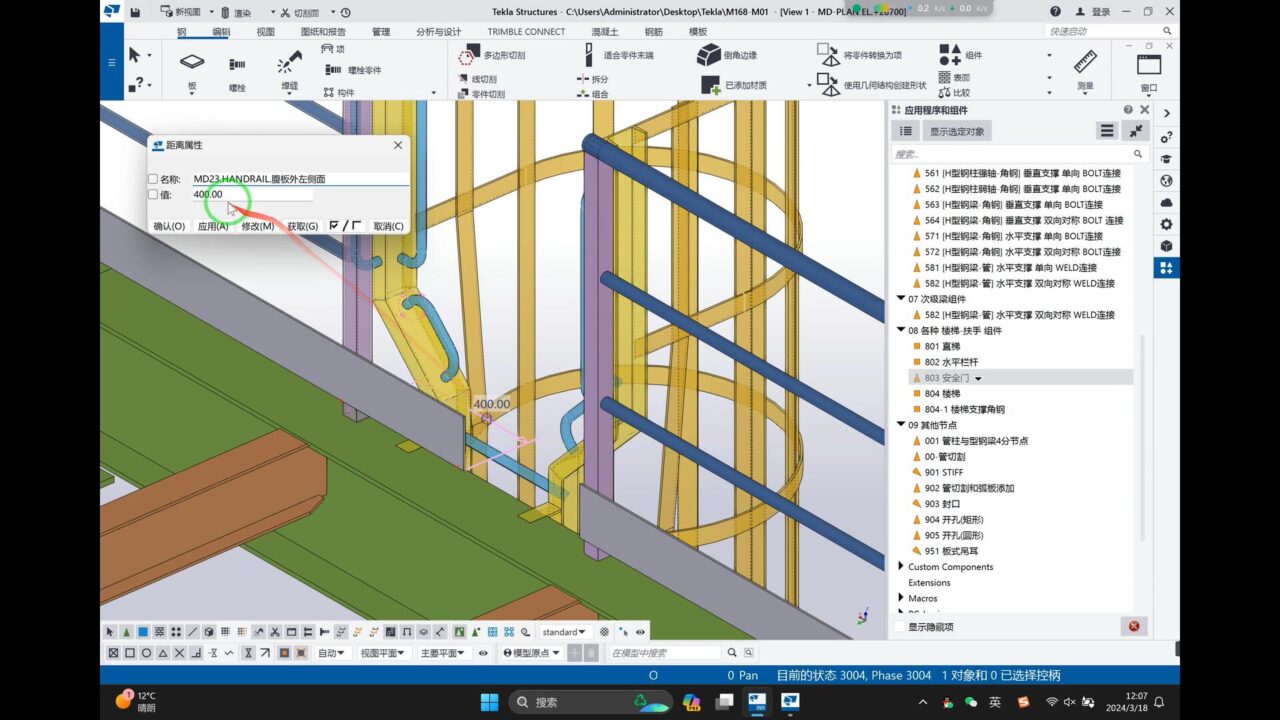The width and height of the screenshot is (1280, 720).
Task: Click 修改(M) button in distance dialog
Action: 258,226
